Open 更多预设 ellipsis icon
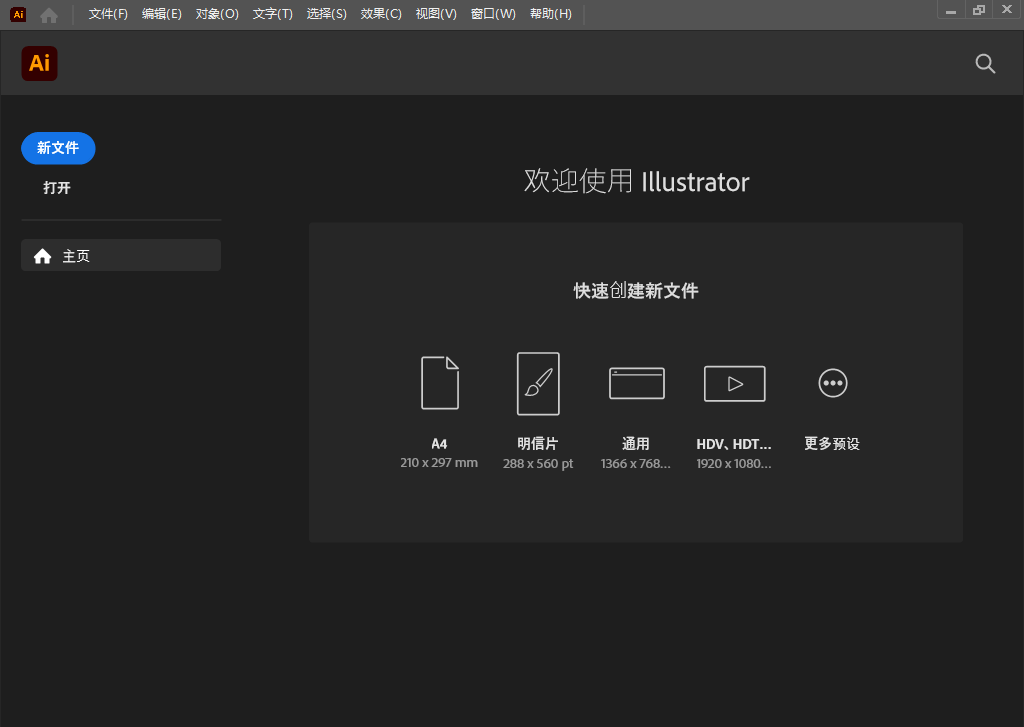This screenshot has width=1024, height=727. [833, 383]
